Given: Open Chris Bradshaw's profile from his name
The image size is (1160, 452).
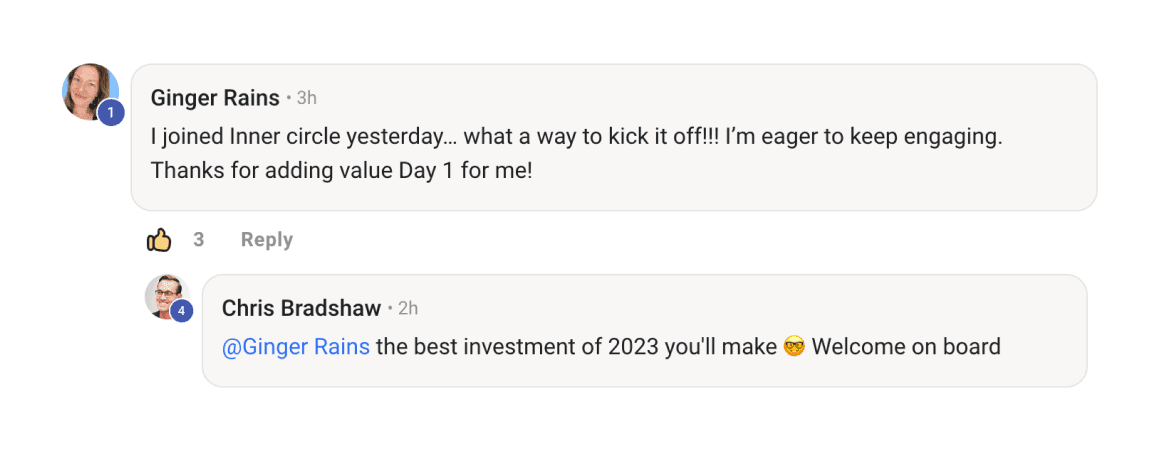Looking at the screenshot, I should pos(301,308).
